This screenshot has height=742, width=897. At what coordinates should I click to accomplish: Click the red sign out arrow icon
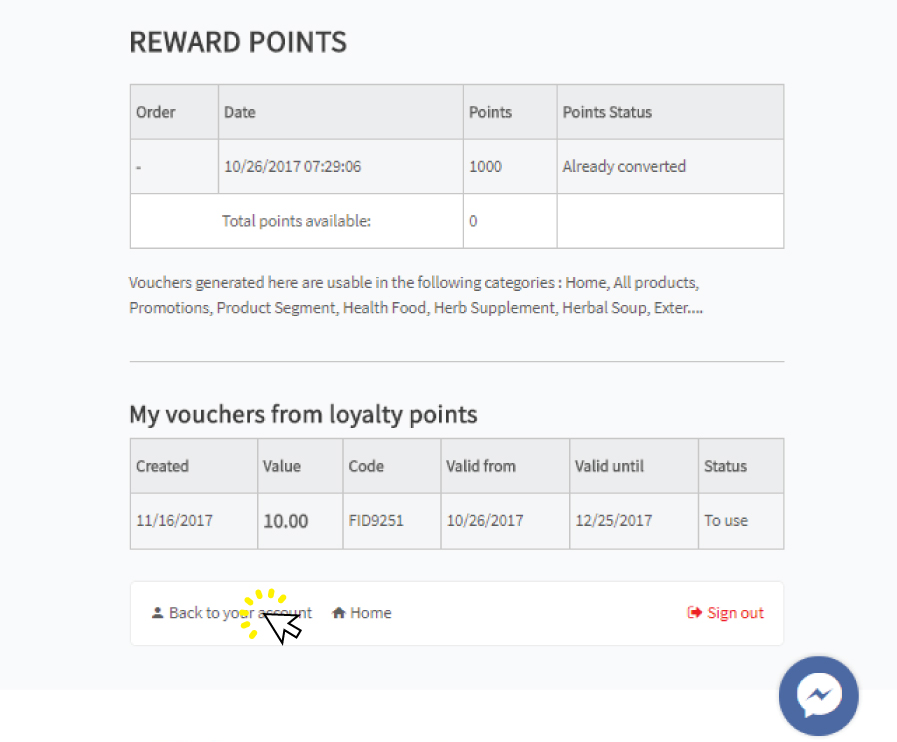pyautogui.click(x=694, y=613)
